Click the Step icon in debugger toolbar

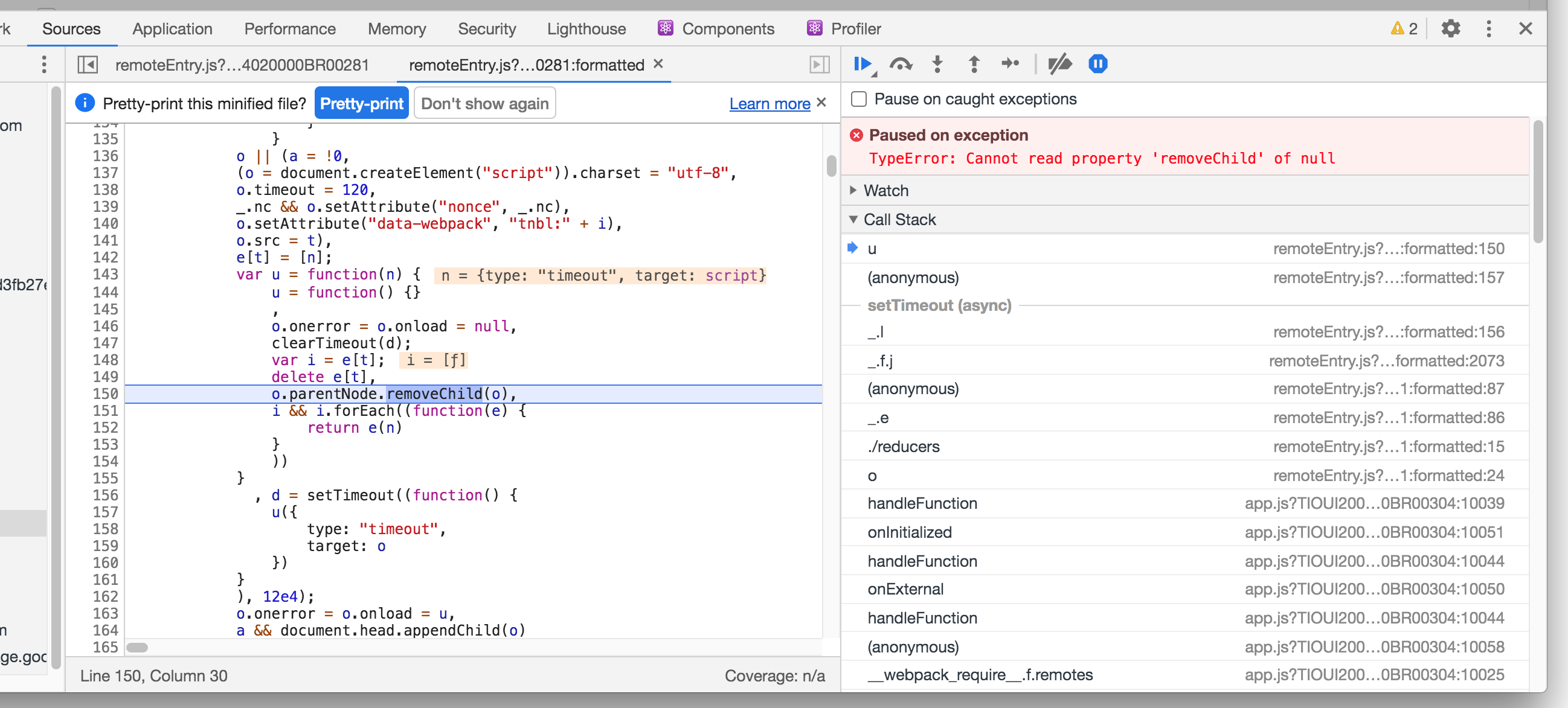tap(1010, 64)
